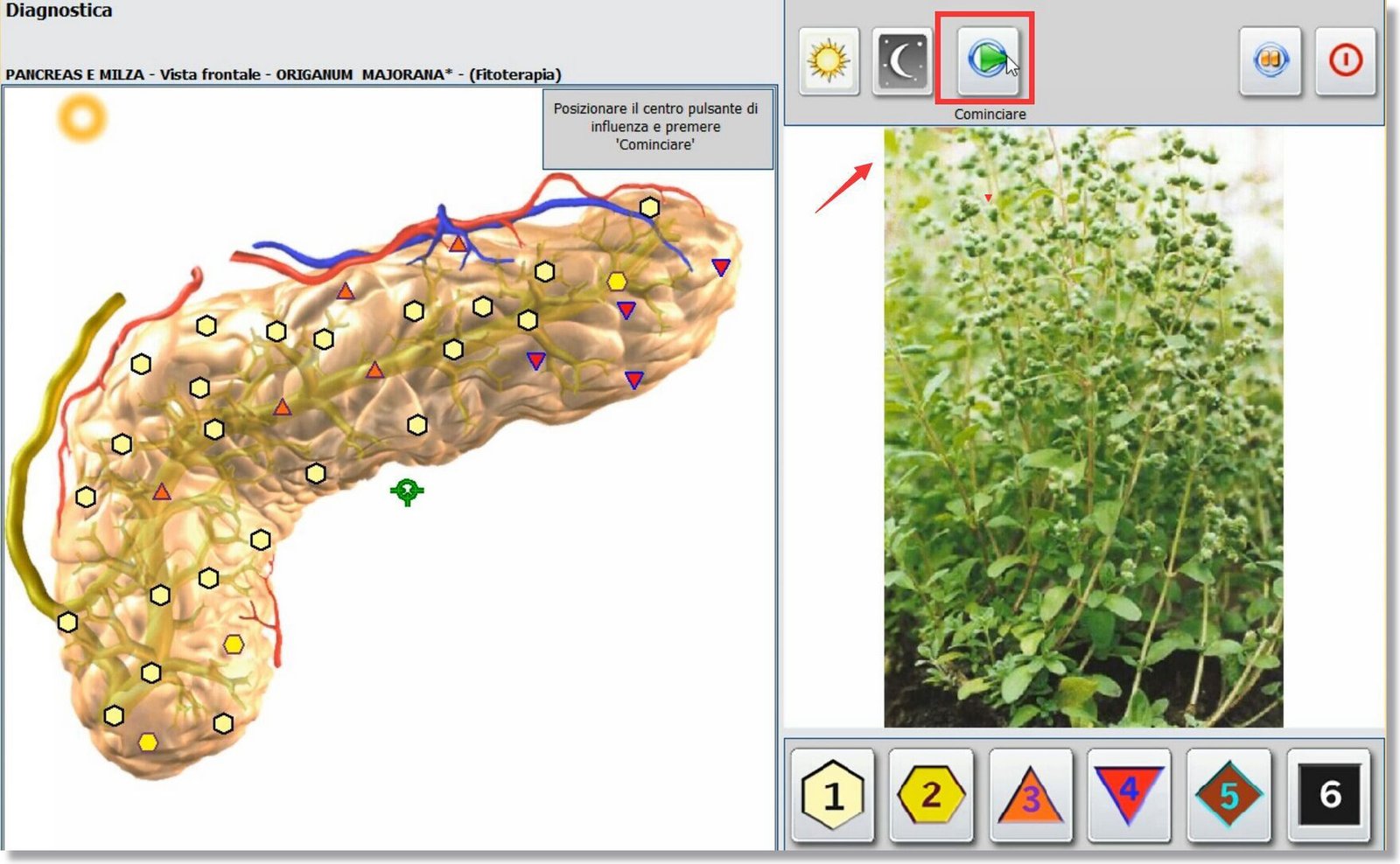Click the orange pulsing ring

point(82,118)
